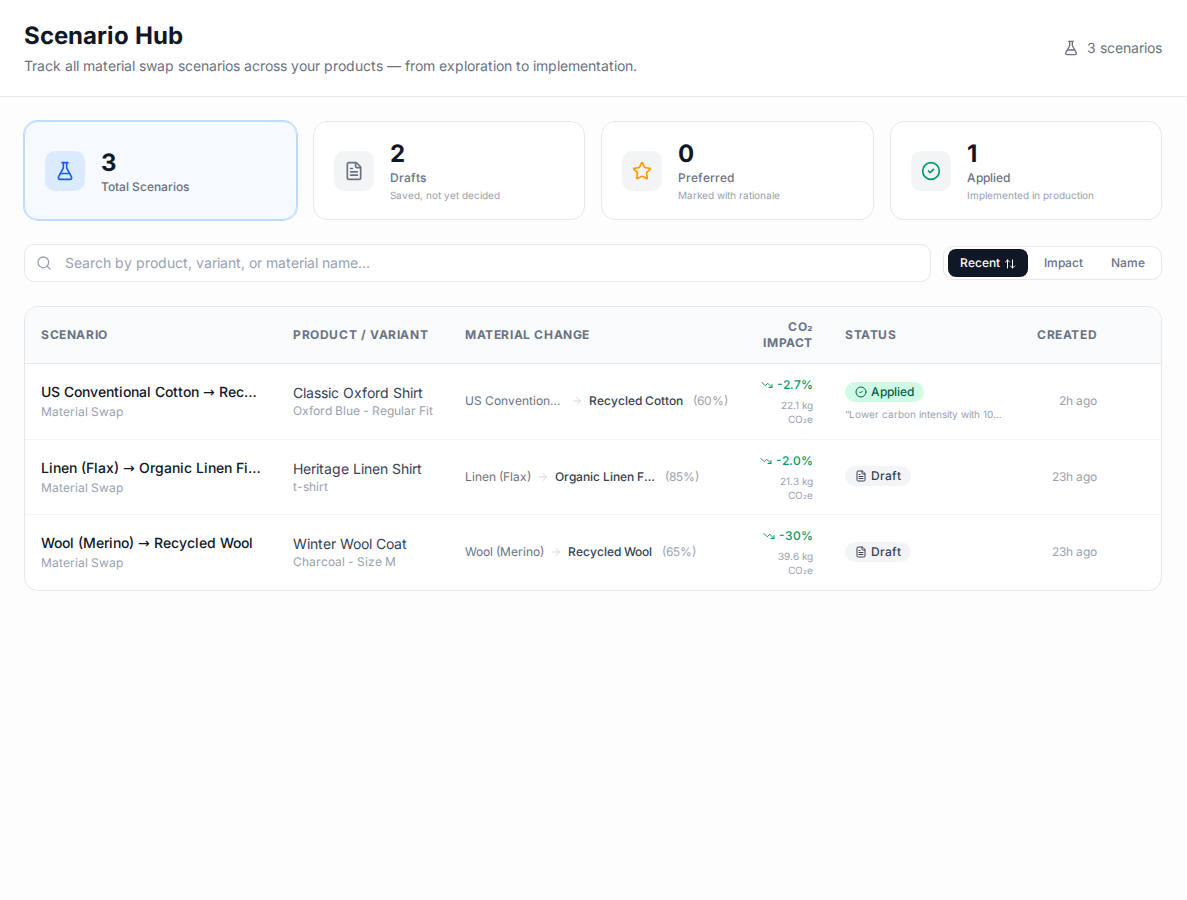Click the Draft badge in Heritage Linen Shirt row
Image resolution: width=1187 pixels, height=900 pixels.
coord(878,476)
